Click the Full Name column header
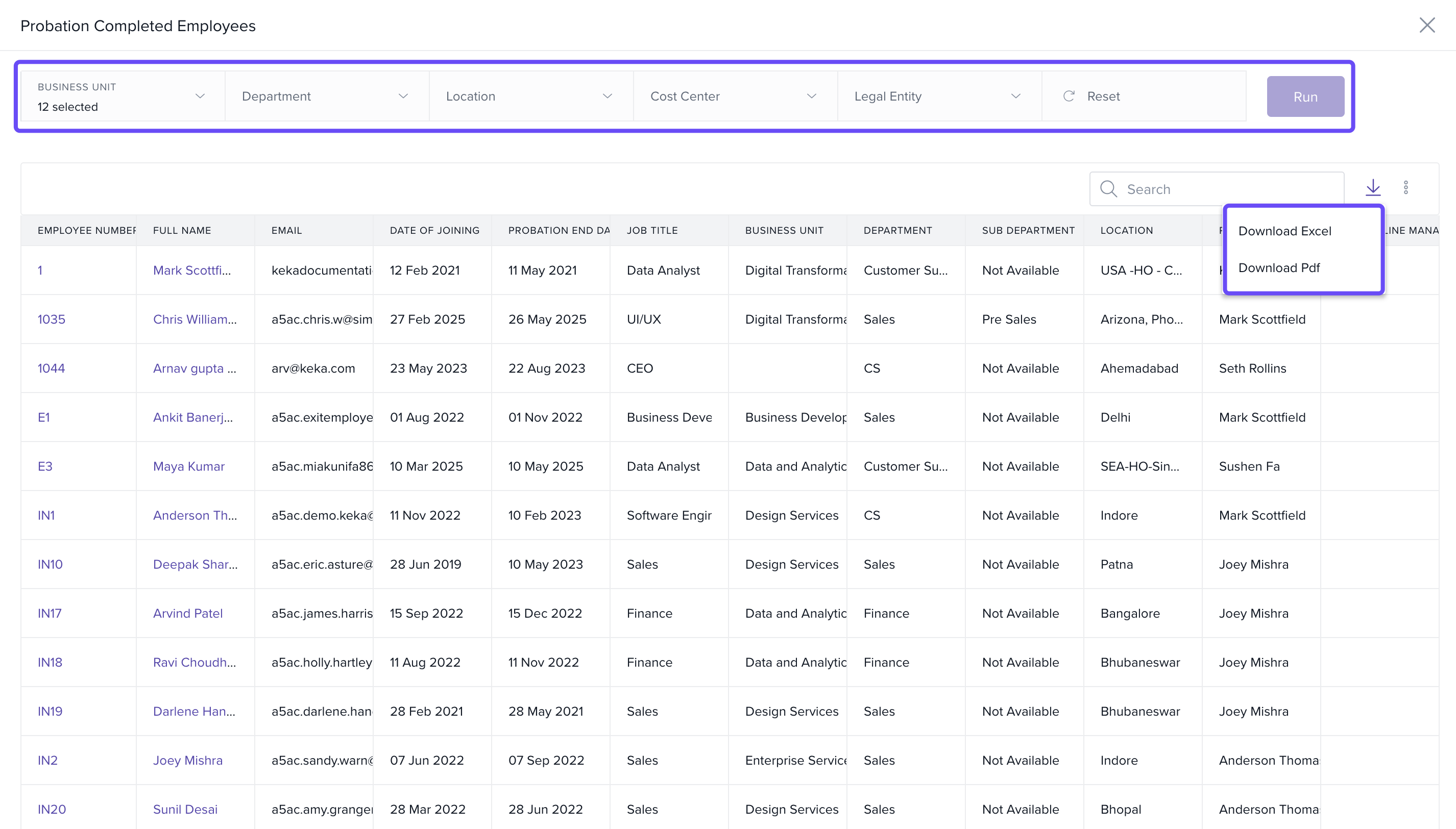This screenshot has width=1456, height=829. [x=182, y=231]
